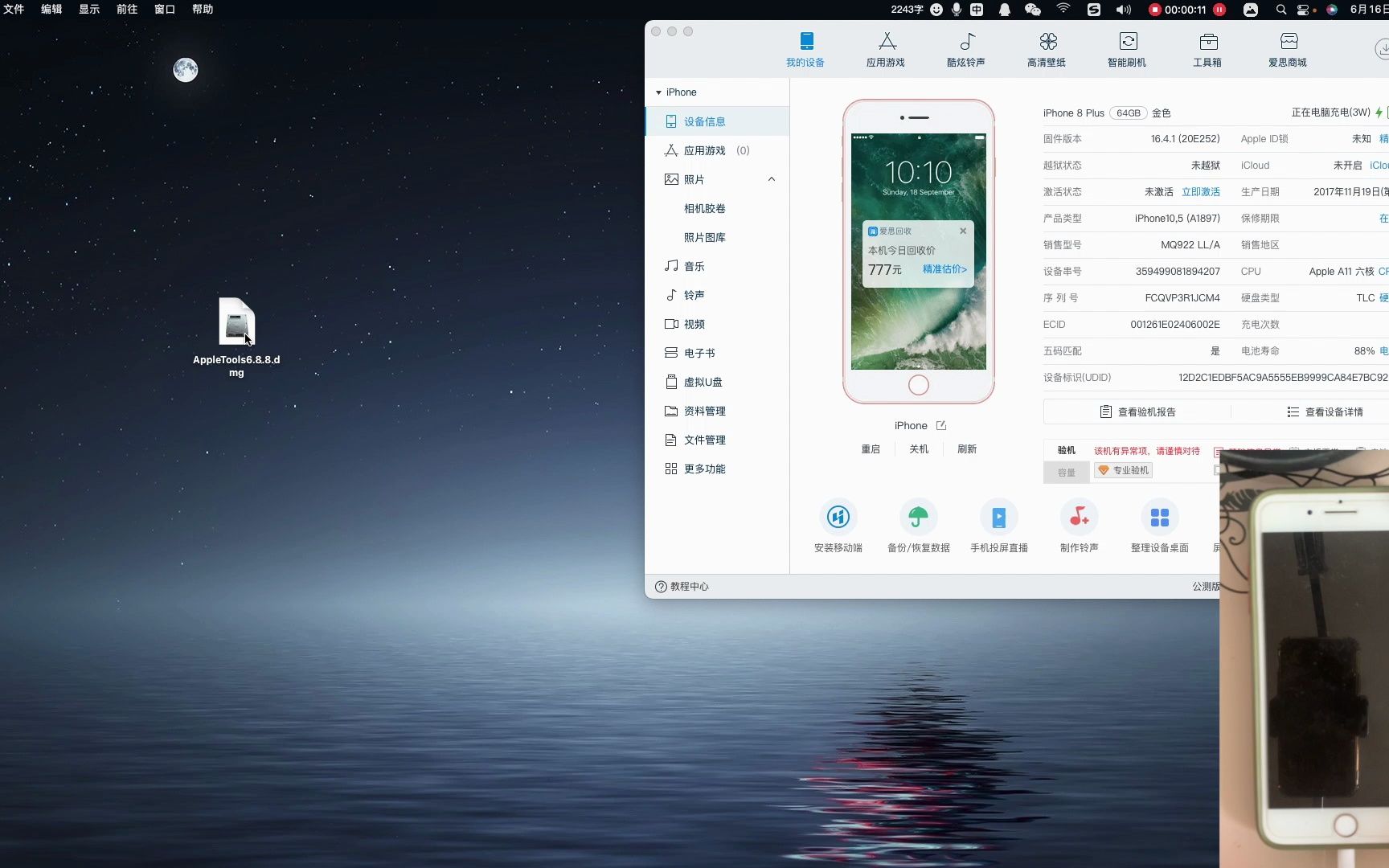
Task: Click the 手机投屏直播 icon
Action: 999,517
